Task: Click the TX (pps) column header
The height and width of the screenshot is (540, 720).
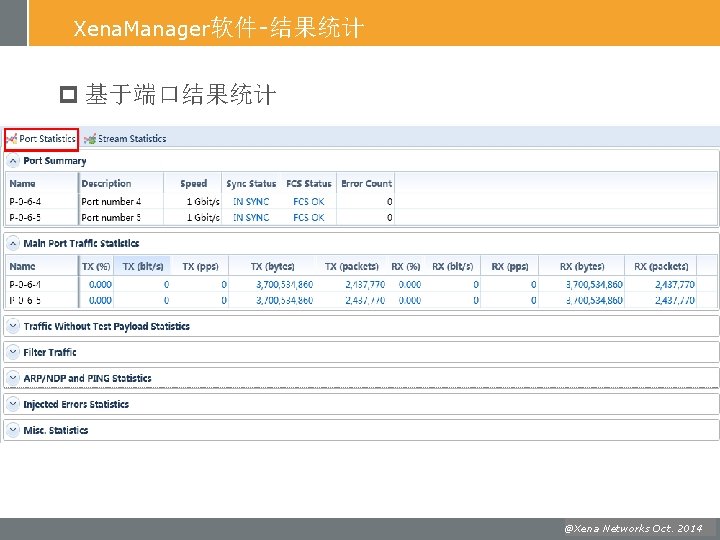Action: tap(200, 266)
